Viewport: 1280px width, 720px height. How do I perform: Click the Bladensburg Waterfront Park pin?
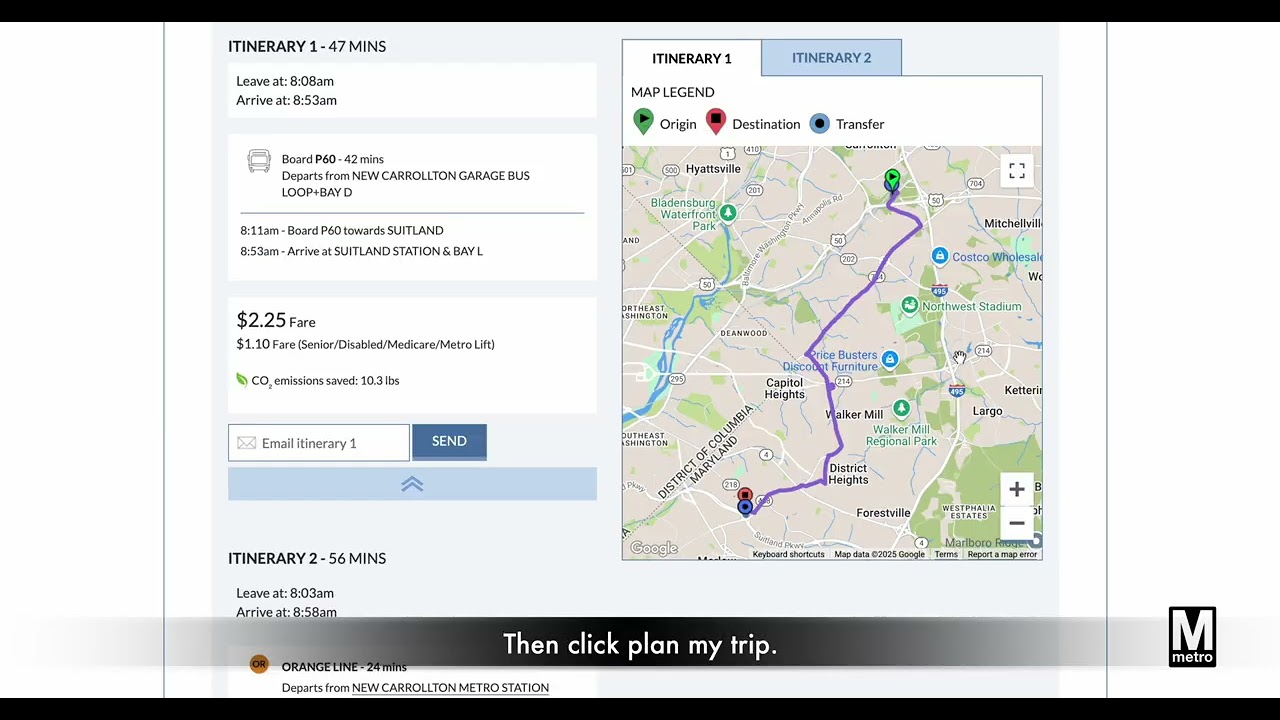pyautogui.click(x=729, y=212)
